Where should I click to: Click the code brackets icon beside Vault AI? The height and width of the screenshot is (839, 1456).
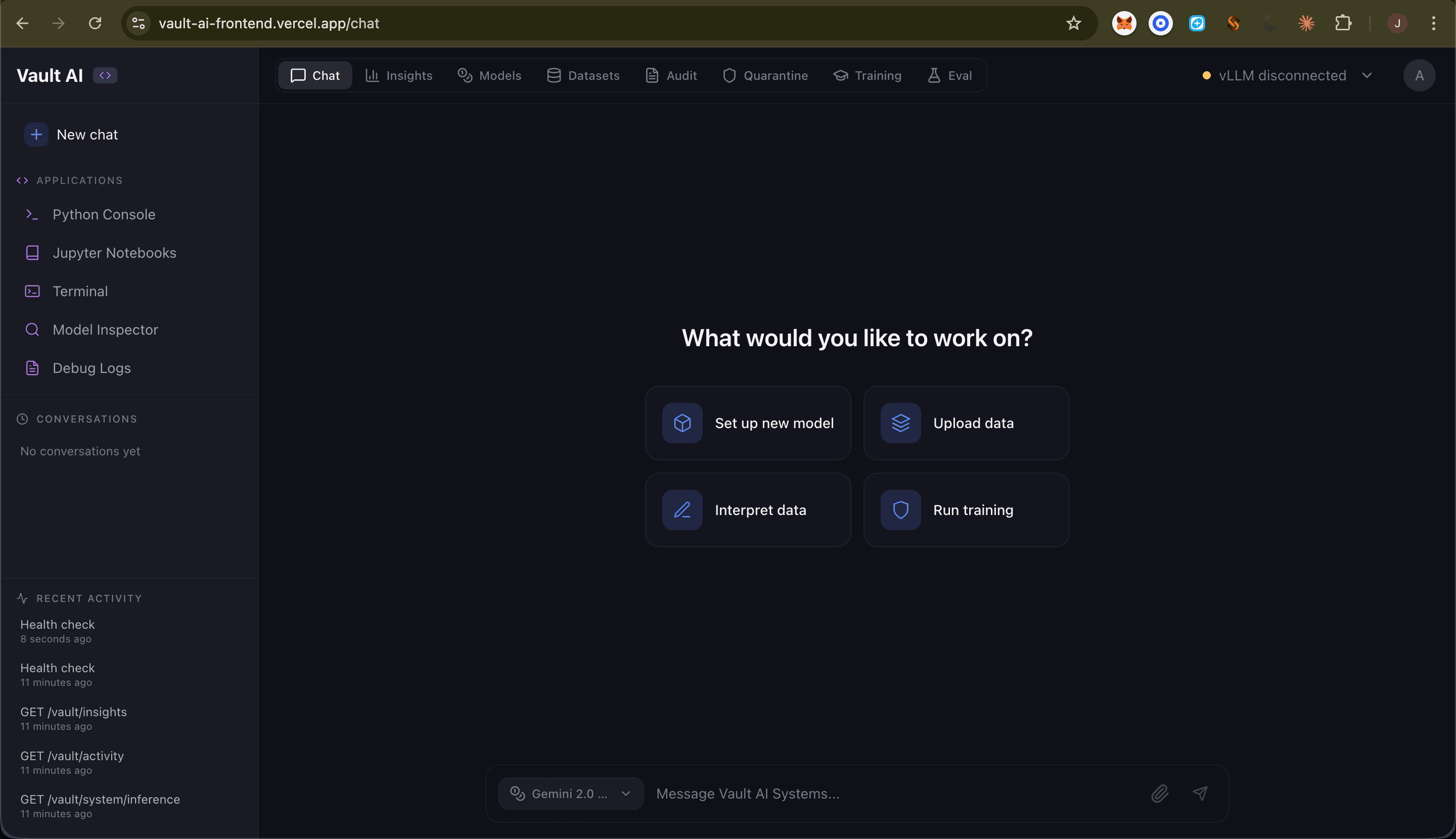(105, 75)
